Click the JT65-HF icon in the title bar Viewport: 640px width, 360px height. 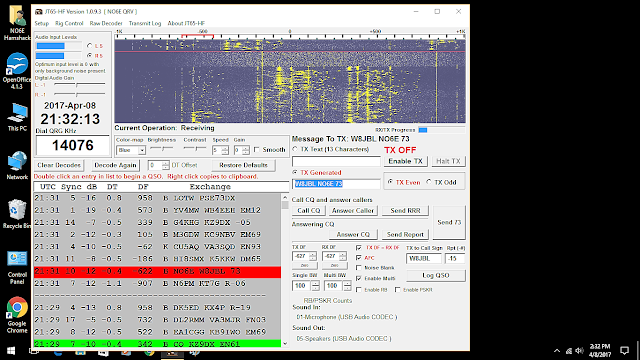point(39,11)
